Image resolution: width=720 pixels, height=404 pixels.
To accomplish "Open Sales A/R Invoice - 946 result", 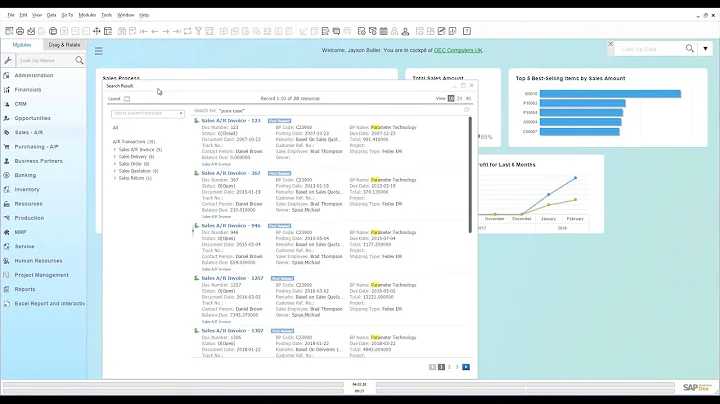I will (x=231, y=225).
